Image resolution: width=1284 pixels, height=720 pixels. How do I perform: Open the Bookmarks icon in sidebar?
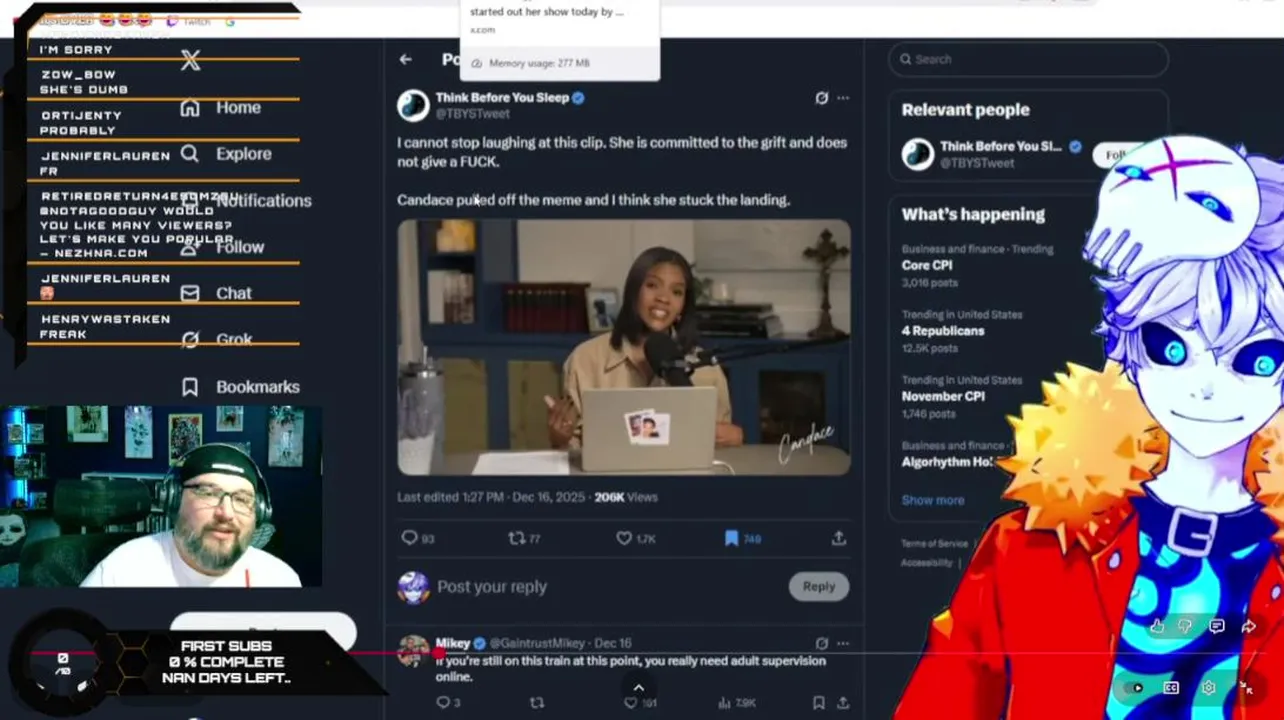pos(190,387)
